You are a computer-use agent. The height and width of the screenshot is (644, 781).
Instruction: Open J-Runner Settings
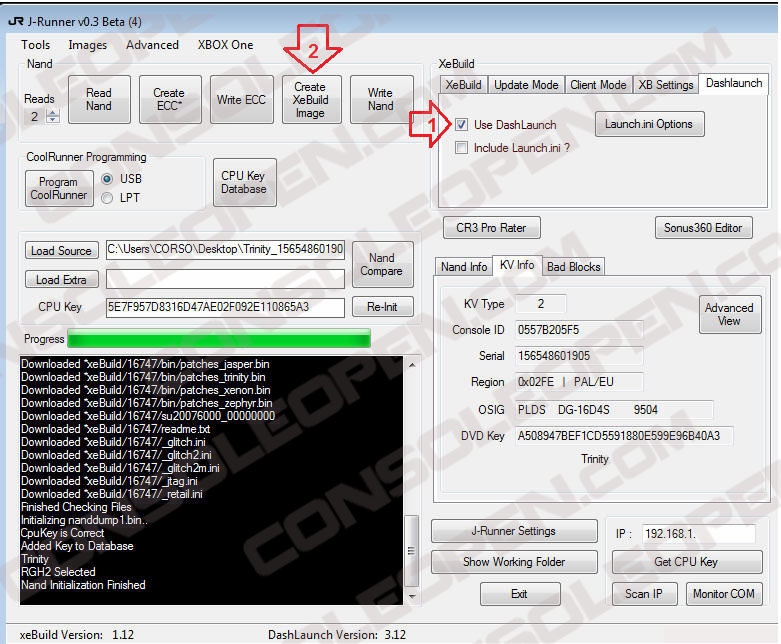pyautogui.click(x=515, y=531)
